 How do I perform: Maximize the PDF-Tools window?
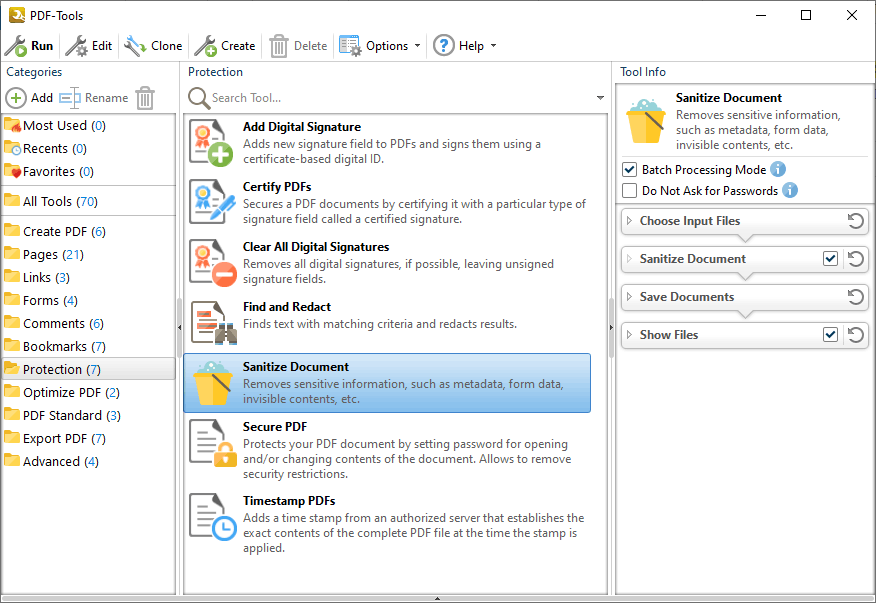click(806, 15)
